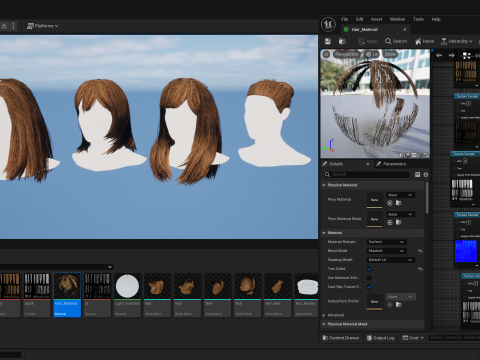Click the browse-to-asset icon next to save
The height and width of the screenshot is (360, 480).
pos(342,41)
